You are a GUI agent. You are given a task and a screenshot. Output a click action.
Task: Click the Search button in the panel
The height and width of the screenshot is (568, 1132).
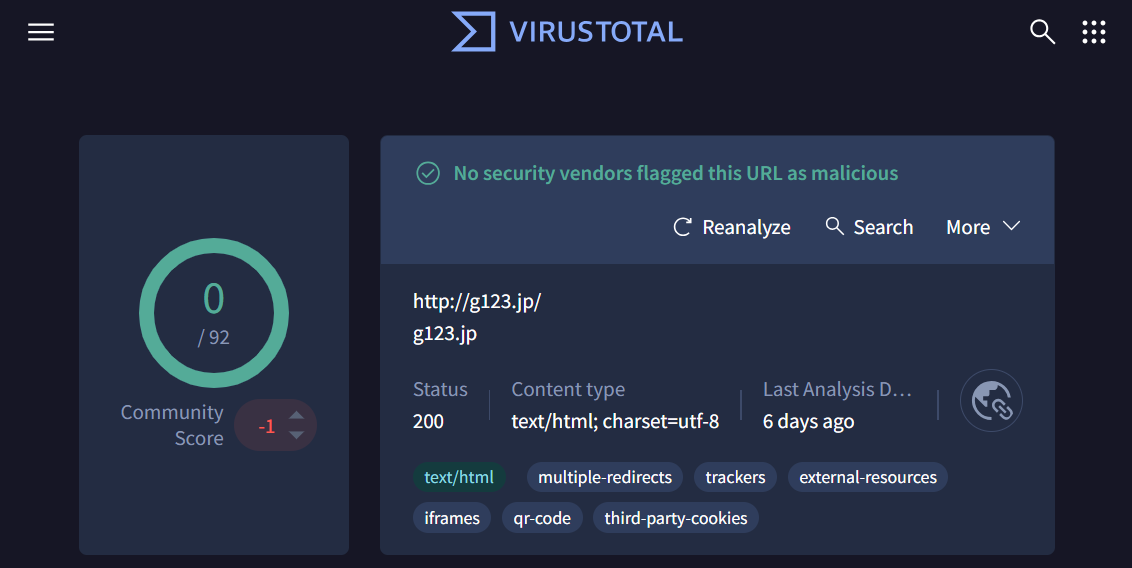click(x=869, y=227)
